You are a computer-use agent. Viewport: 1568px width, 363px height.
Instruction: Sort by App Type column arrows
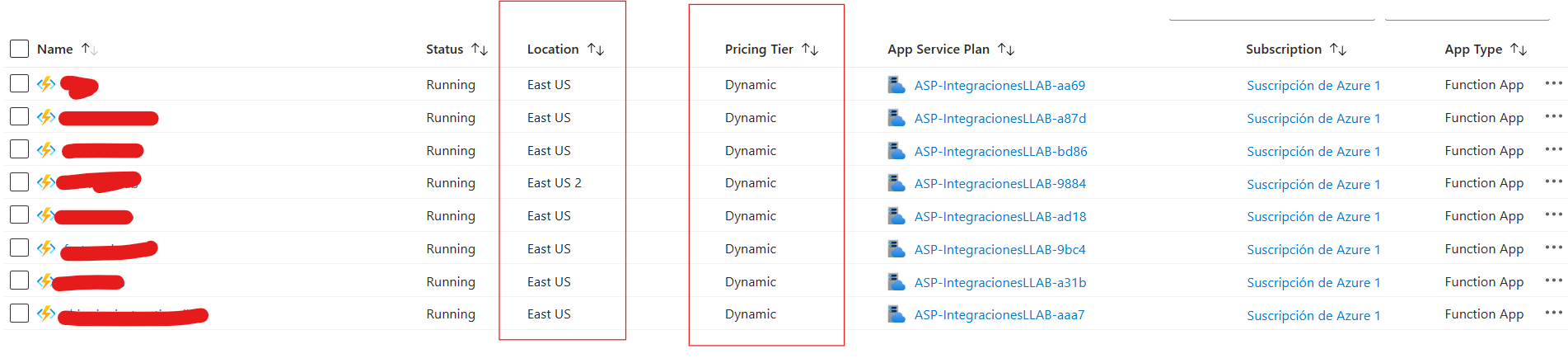coord(1519,49)
